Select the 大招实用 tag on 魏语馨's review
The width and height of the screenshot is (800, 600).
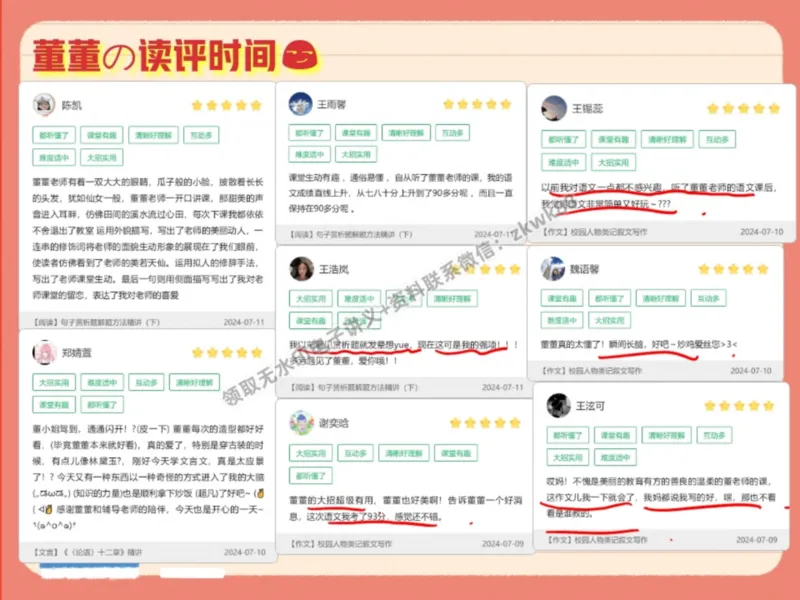coord(610,320)
